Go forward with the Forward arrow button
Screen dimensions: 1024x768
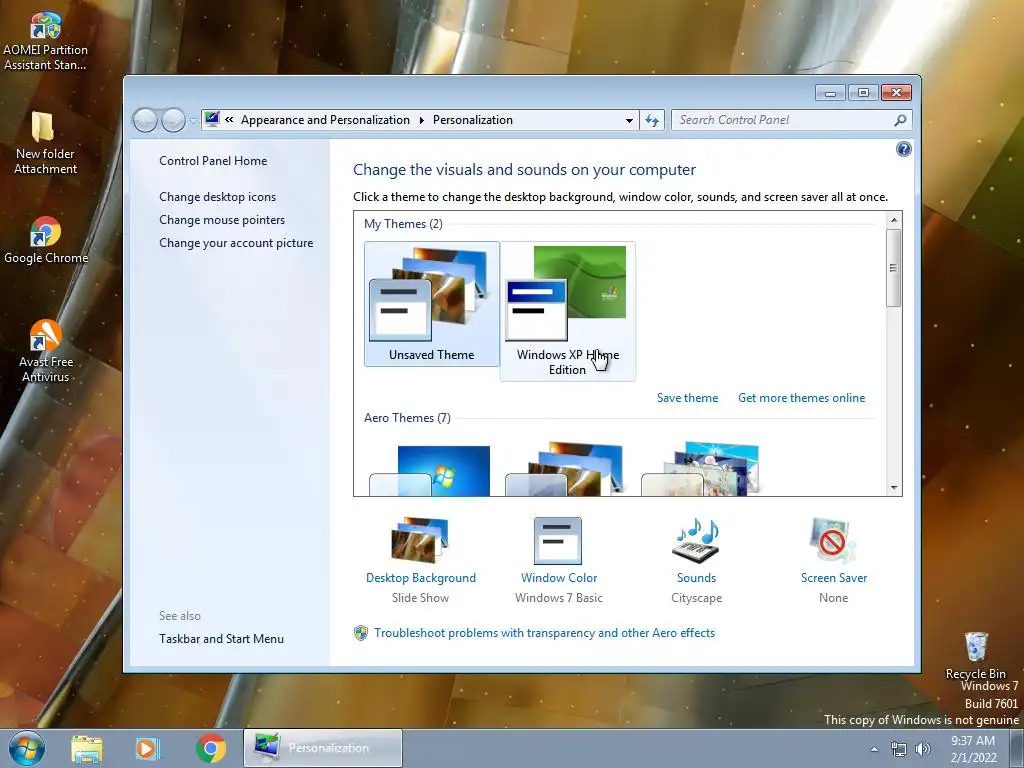pos(173,120)
